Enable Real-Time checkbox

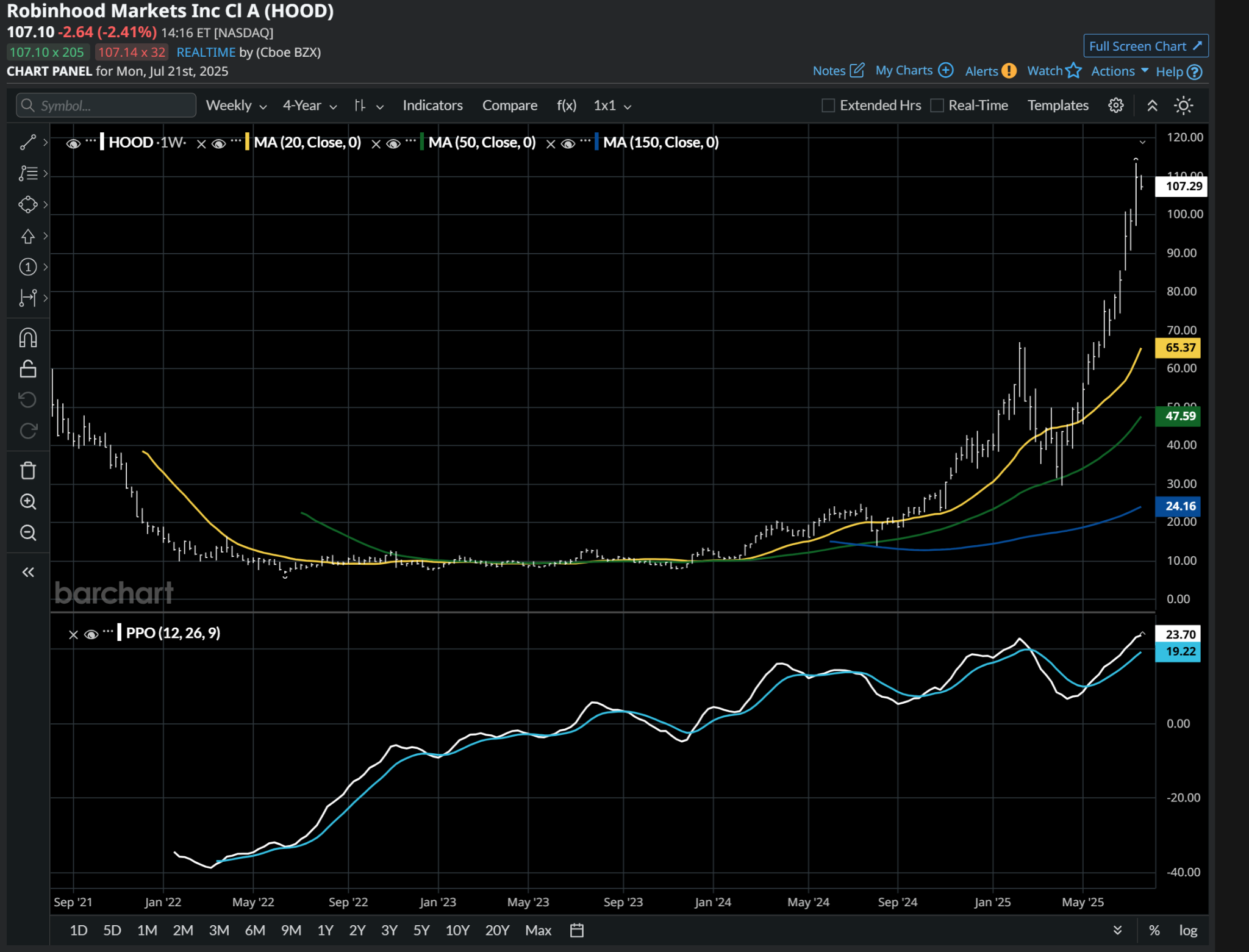click(x=937, y=106)
